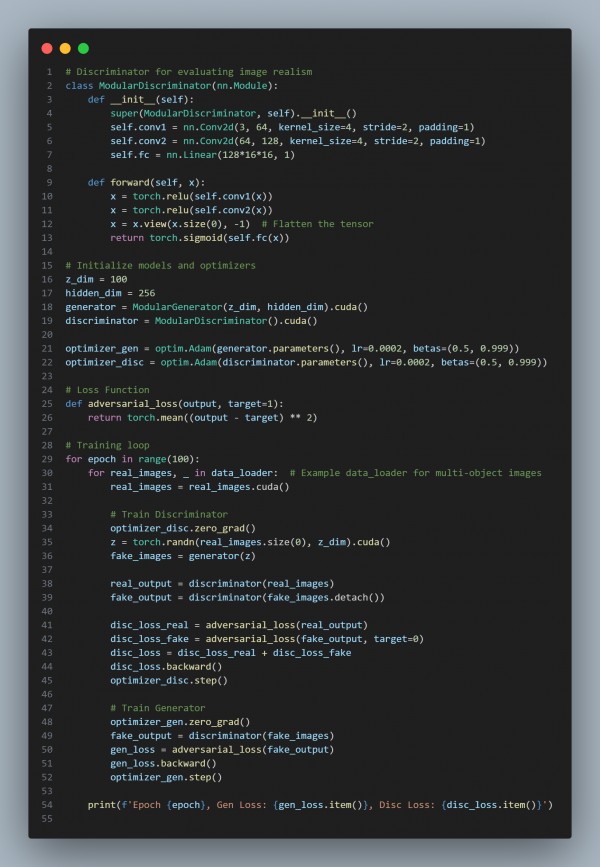600x867 pixels.
Task: Click '# Initialize models and optimizers' comment
Action: [x=160, y=265]
